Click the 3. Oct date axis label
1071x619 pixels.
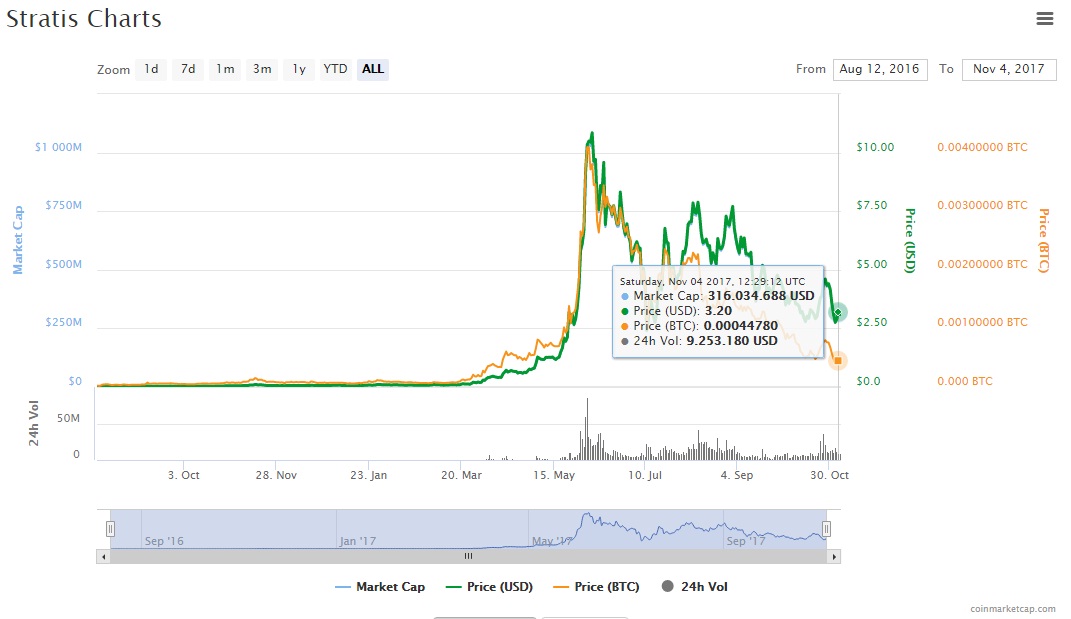pos(184,475)
